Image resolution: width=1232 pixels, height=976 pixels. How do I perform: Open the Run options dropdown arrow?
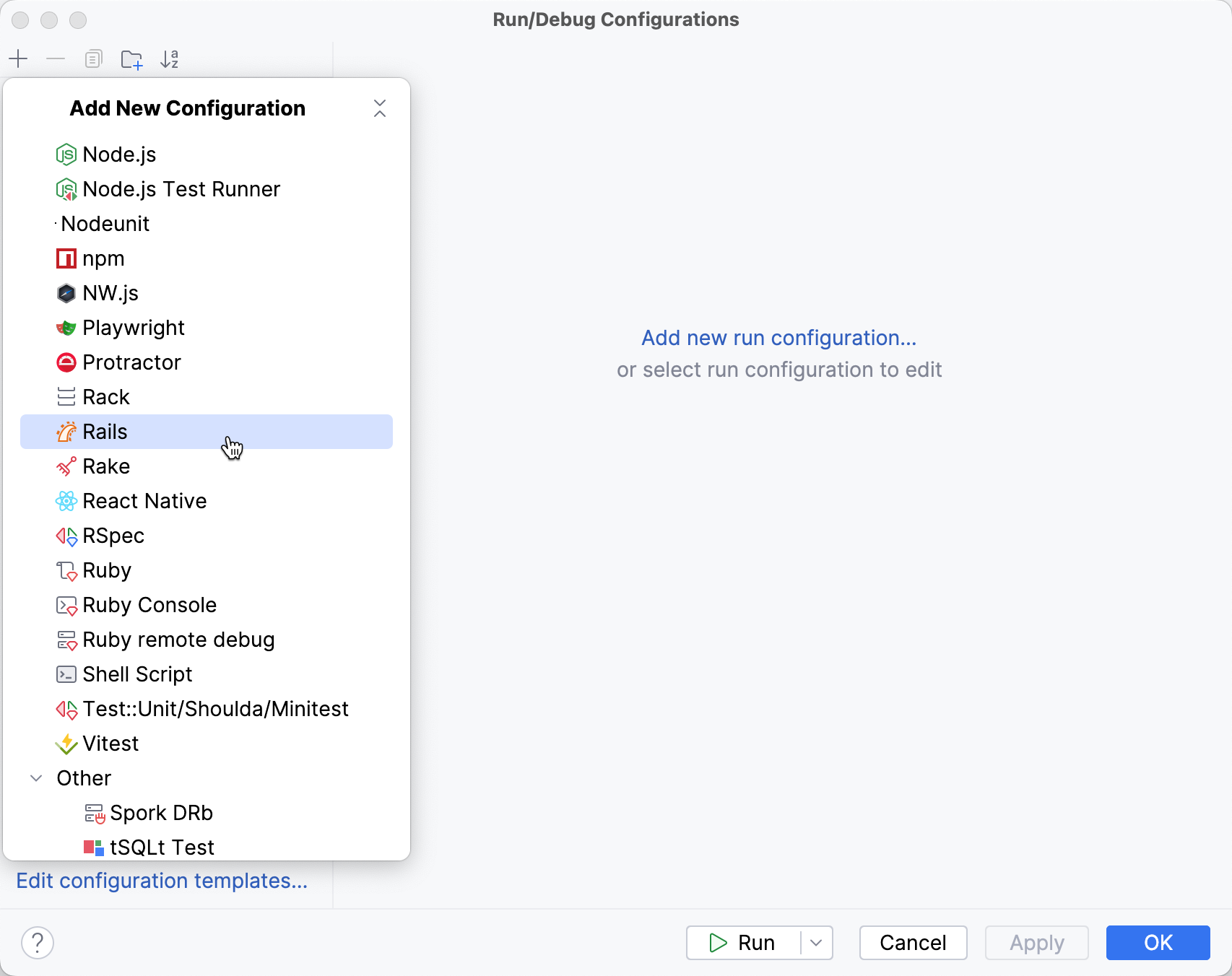tap(816, 943)
